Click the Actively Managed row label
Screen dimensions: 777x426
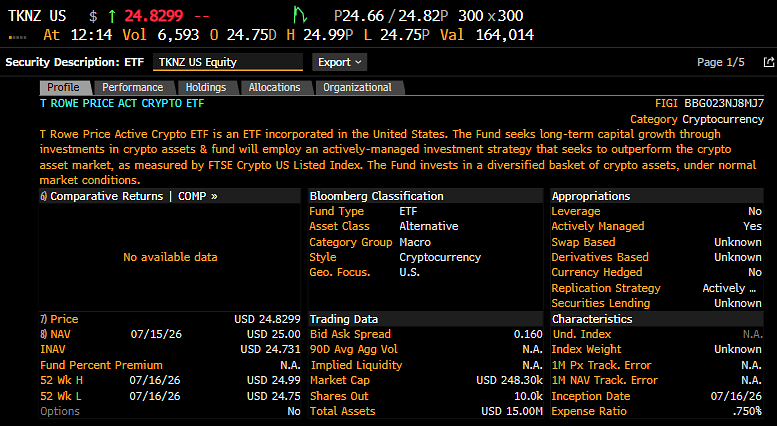pyautogui.click(x=598, y=226)
